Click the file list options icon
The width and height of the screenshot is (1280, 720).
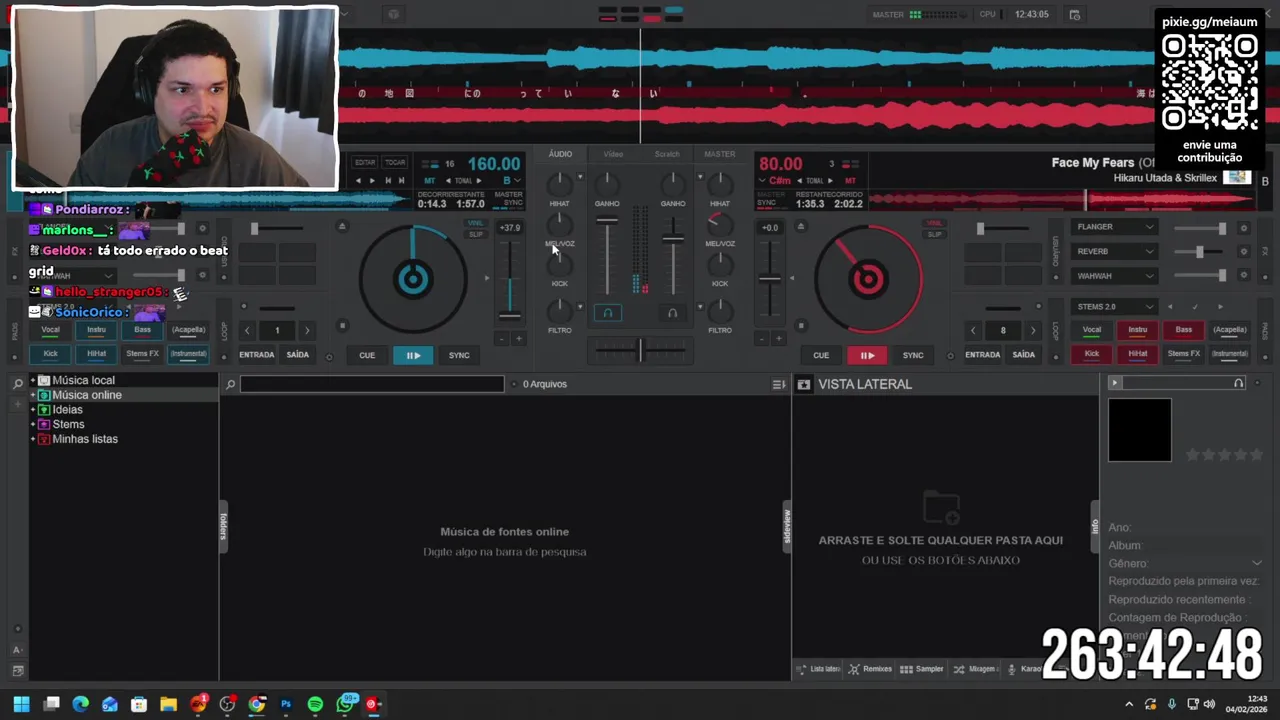tap(779, 384)
